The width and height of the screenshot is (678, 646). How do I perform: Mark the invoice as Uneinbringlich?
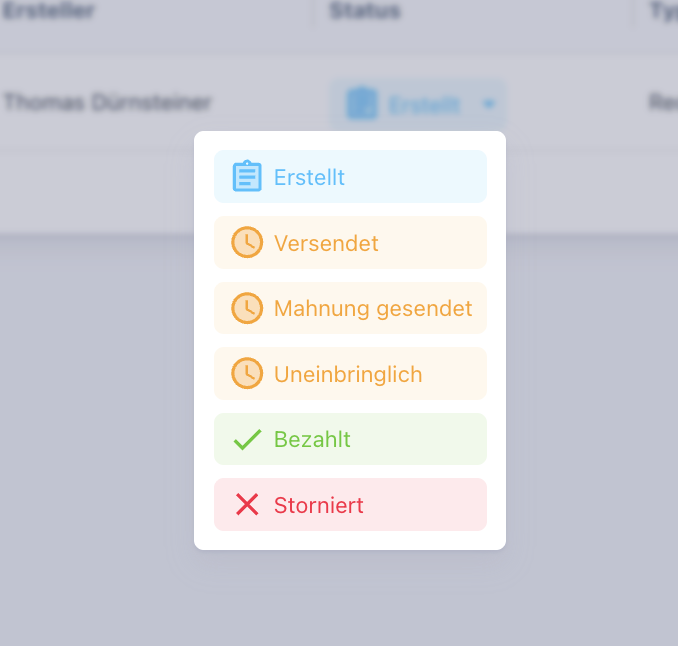click(350, 374)
